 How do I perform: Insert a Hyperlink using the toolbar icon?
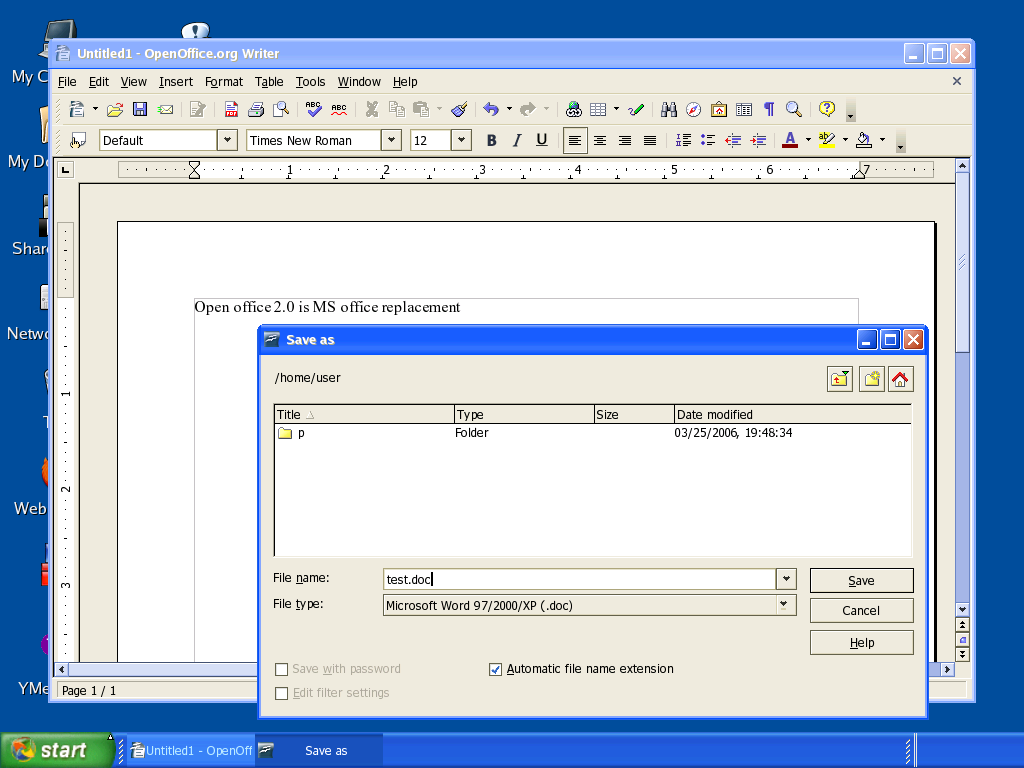coord(573,109)
